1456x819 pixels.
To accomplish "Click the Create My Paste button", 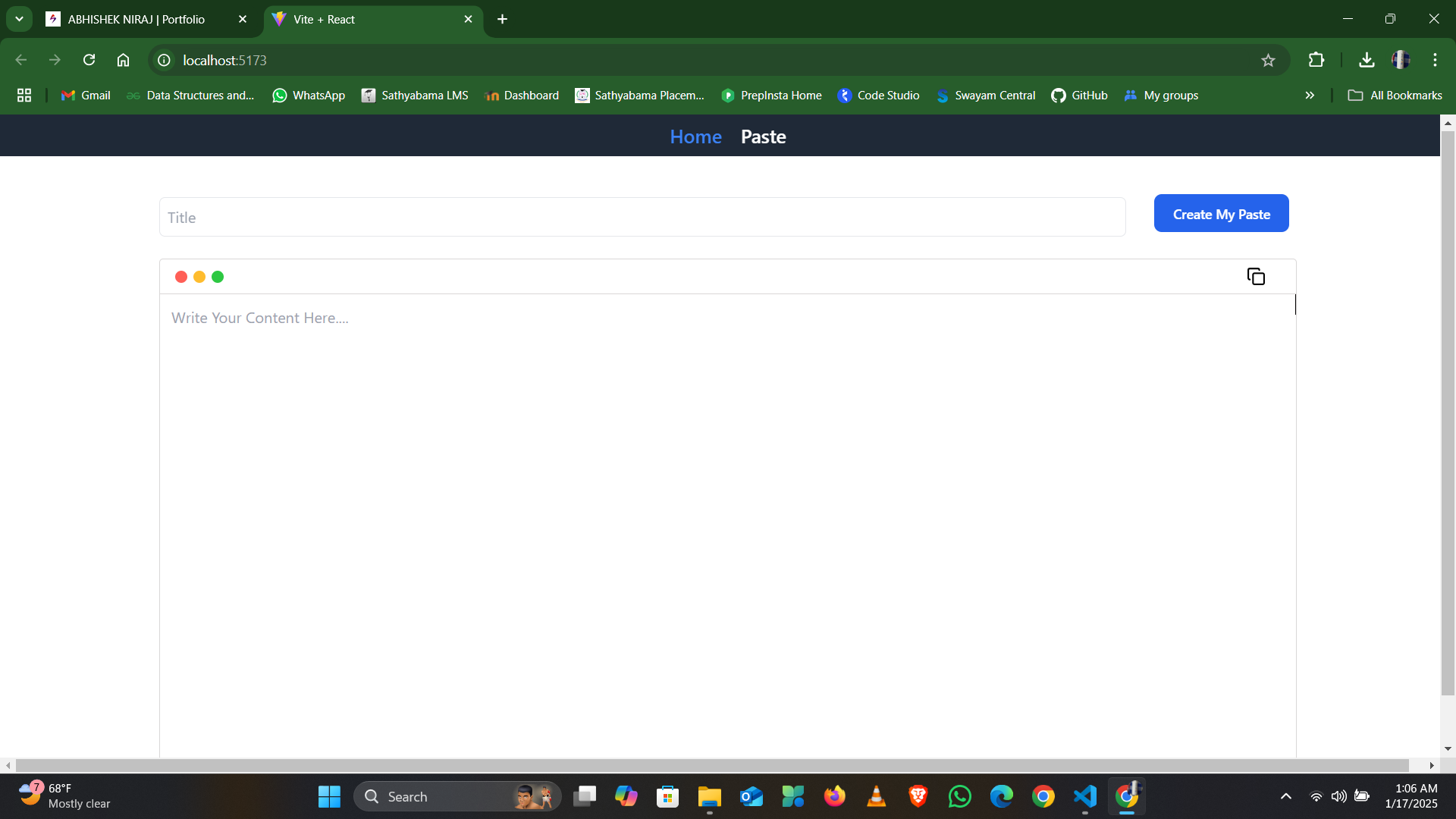I will [x=1221, y=214].
